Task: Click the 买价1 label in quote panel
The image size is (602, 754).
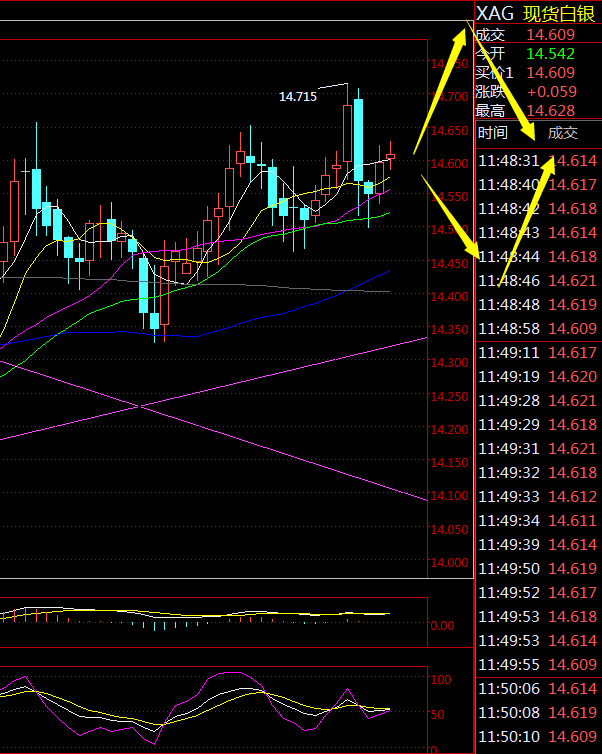Action: coord(494,73)
